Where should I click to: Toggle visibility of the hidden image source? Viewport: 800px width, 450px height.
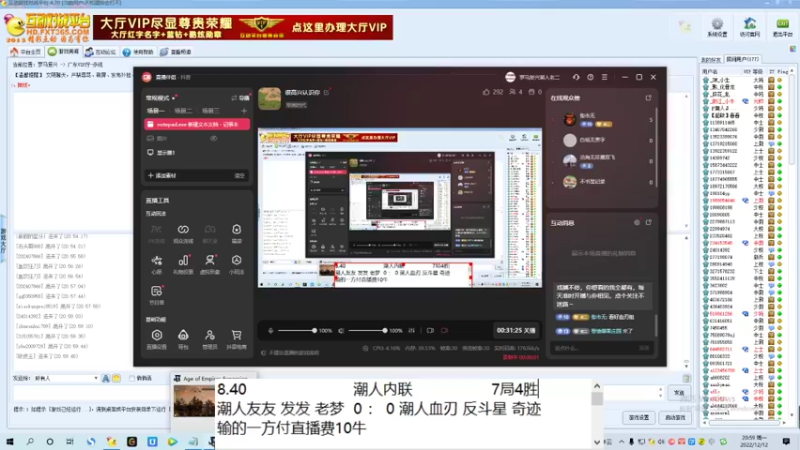213,138
